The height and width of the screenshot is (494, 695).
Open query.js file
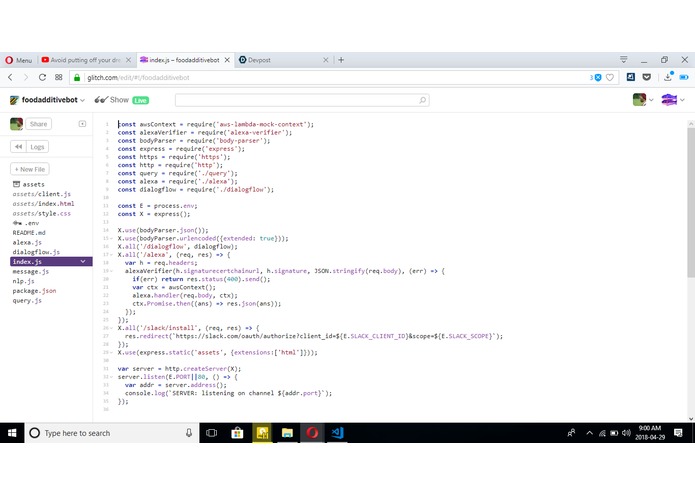[27, 301]
